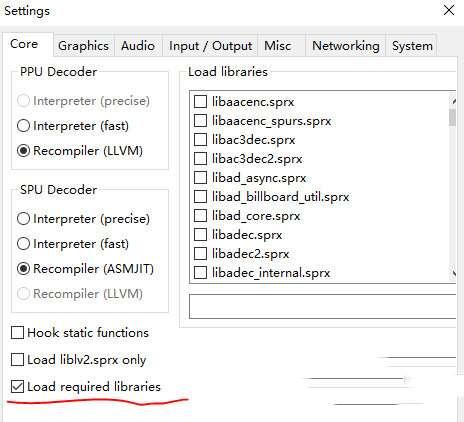Click the library list scrollbar thumb
464x422 pixels.
coord(452,117)
